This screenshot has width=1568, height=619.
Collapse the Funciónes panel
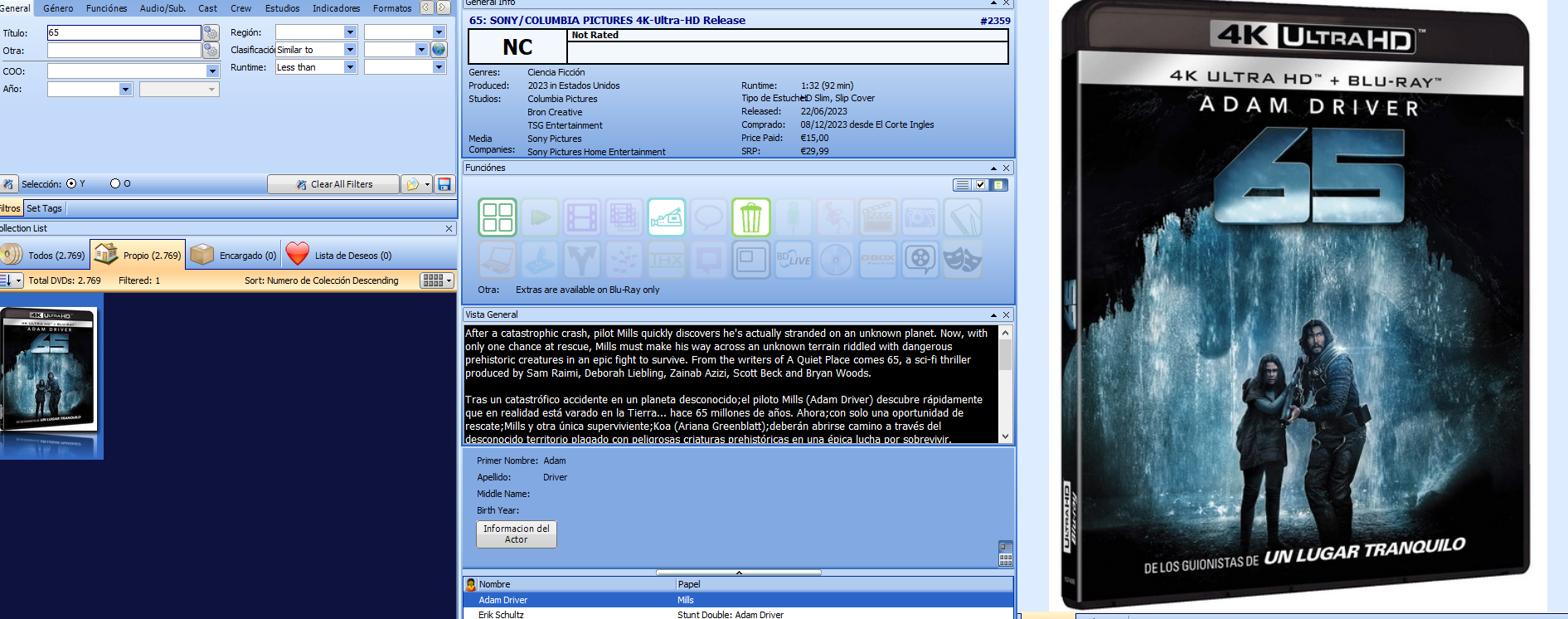993,168
